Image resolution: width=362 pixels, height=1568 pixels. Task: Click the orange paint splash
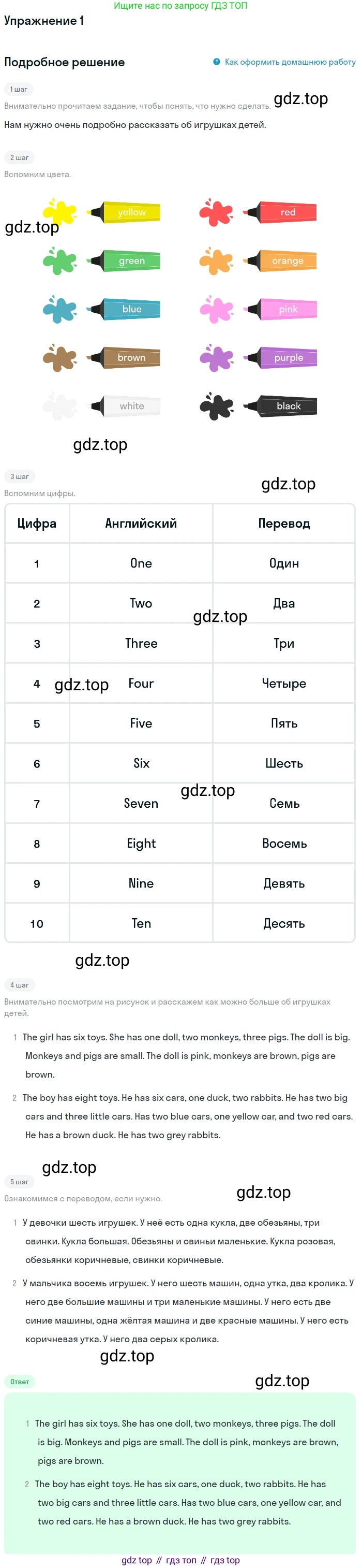tap(216, 260)
